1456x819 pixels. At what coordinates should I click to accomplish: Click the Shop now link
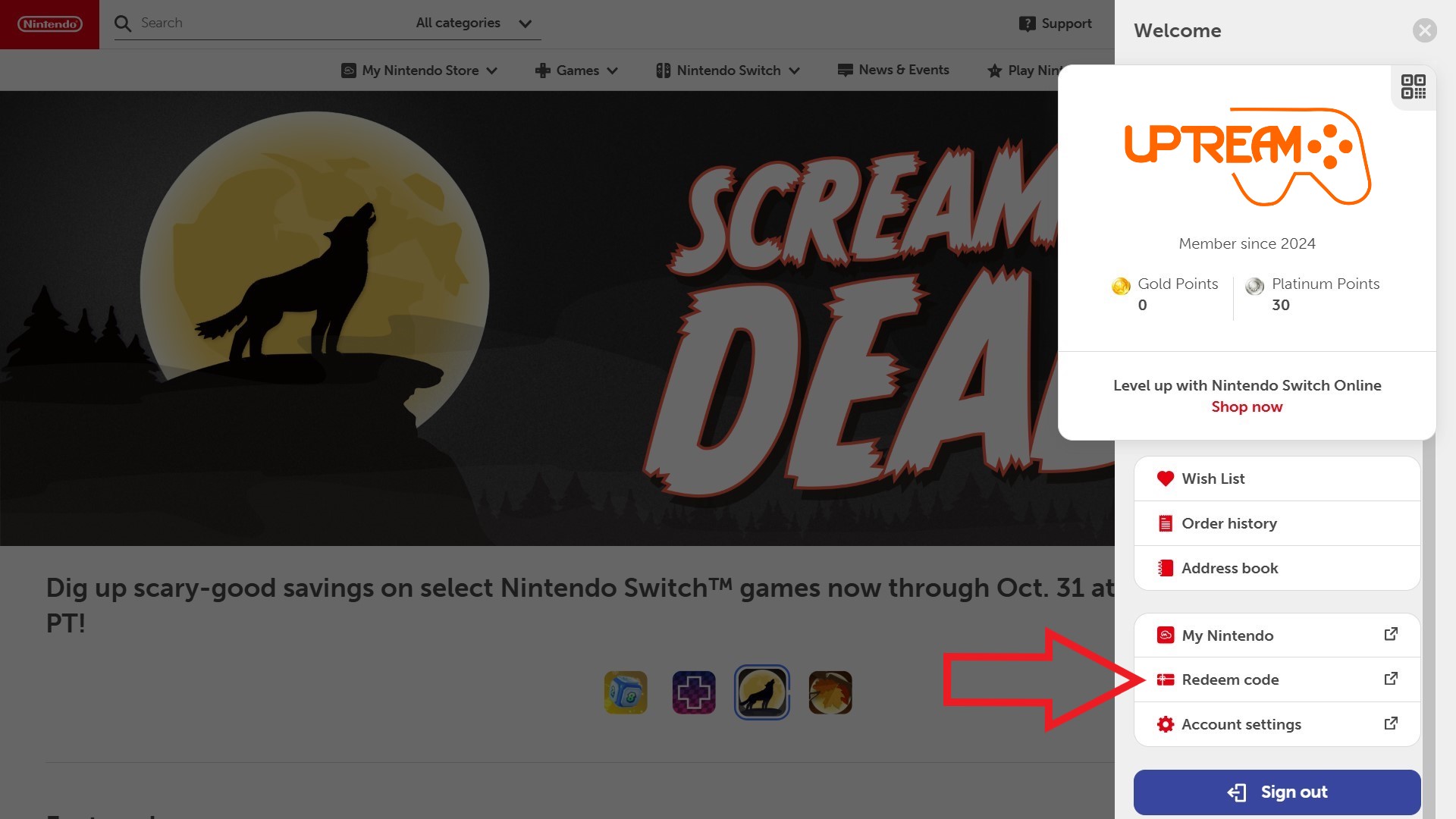[1246, 406]
